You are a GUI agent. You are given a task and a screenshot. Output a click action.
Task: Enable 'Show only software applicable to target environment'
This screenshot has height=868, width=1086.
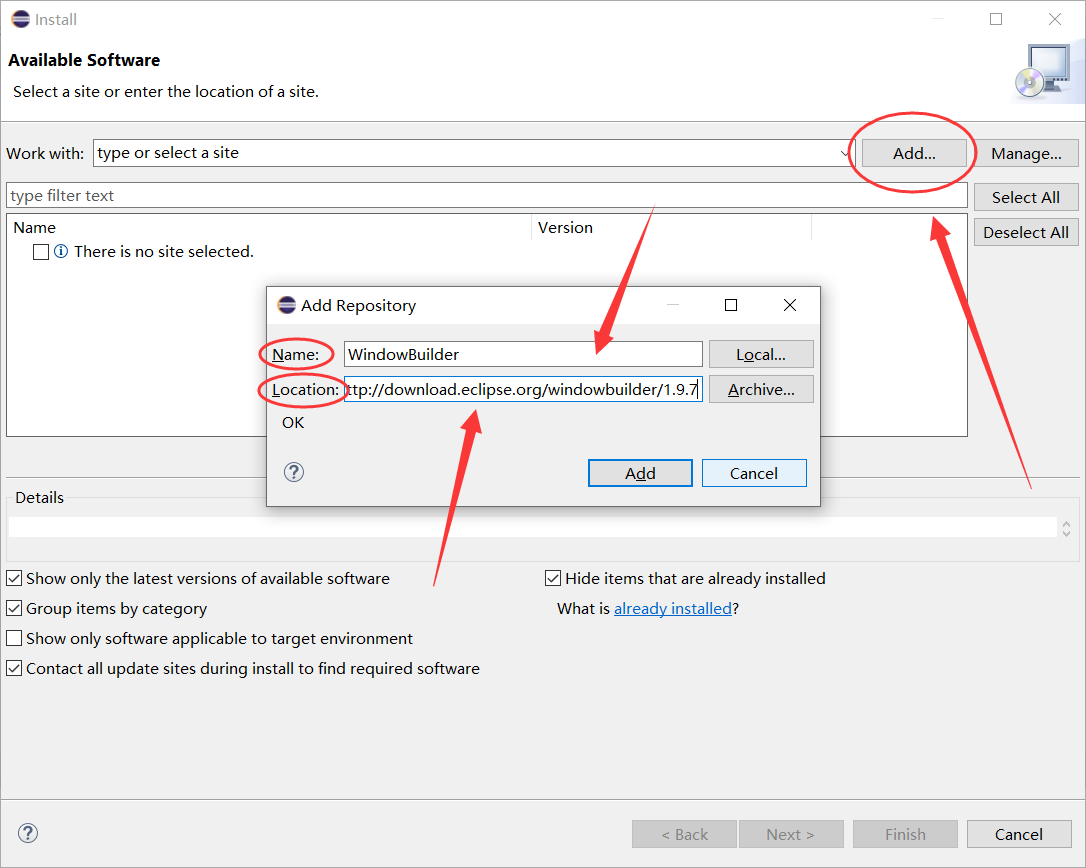[14, 638]
